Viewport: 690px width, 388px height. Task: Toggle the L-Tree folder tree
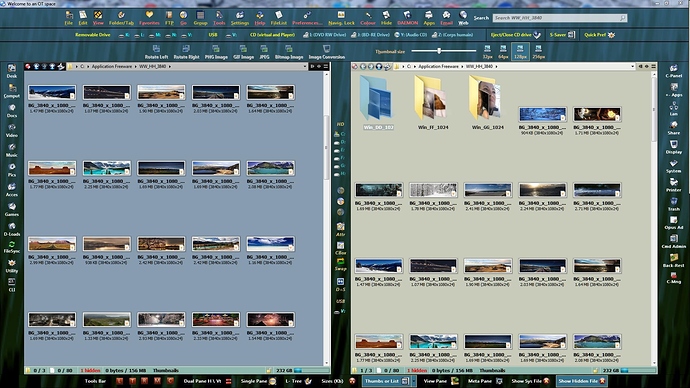(298, 381)
